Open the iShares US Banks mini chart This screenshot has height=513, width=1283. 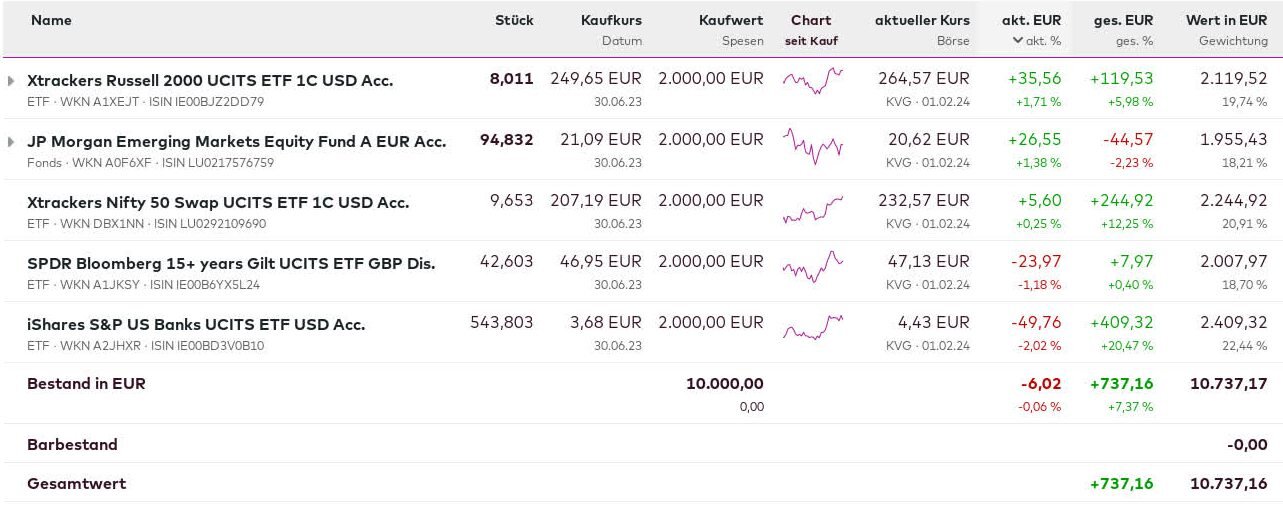(812, 328)
